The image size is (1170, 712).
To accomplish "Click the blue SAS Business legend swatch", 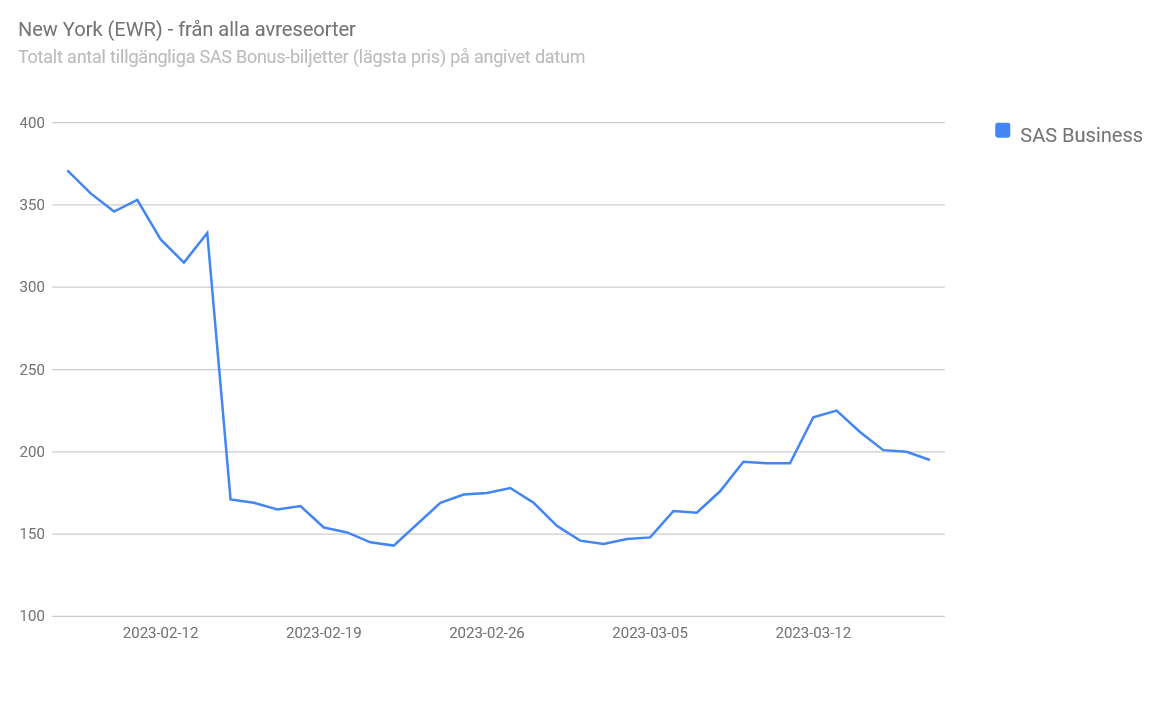I will pyautogui.click(x=1003, y=131).
